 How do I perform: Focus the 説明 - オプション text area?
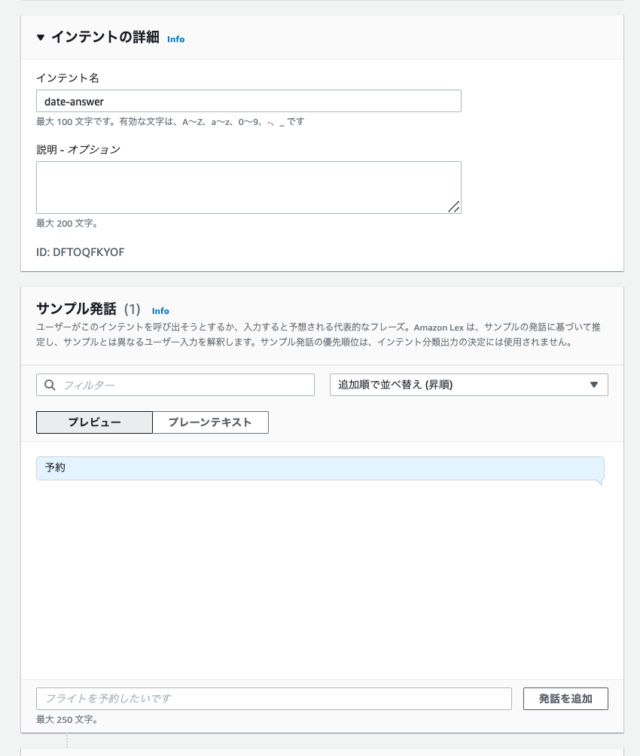tap(248, 188)
